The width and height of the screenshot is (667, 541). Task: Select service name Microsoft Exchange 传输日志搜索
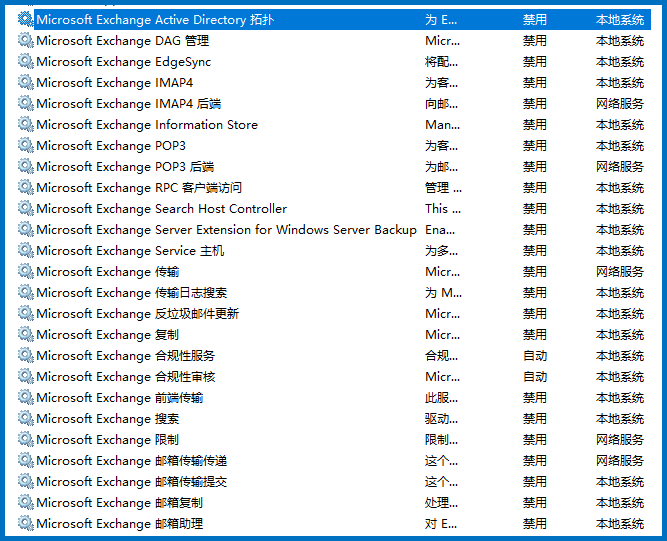pos(132,293)
